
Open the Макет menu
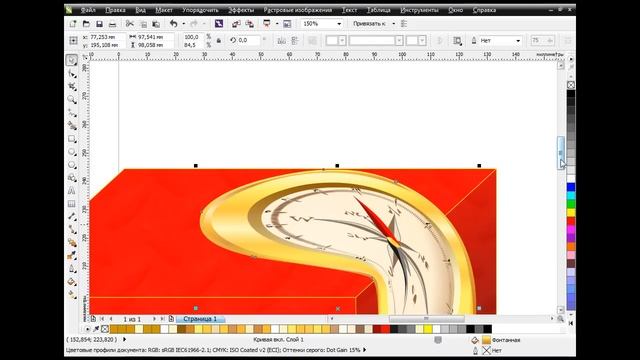[164, 10]
